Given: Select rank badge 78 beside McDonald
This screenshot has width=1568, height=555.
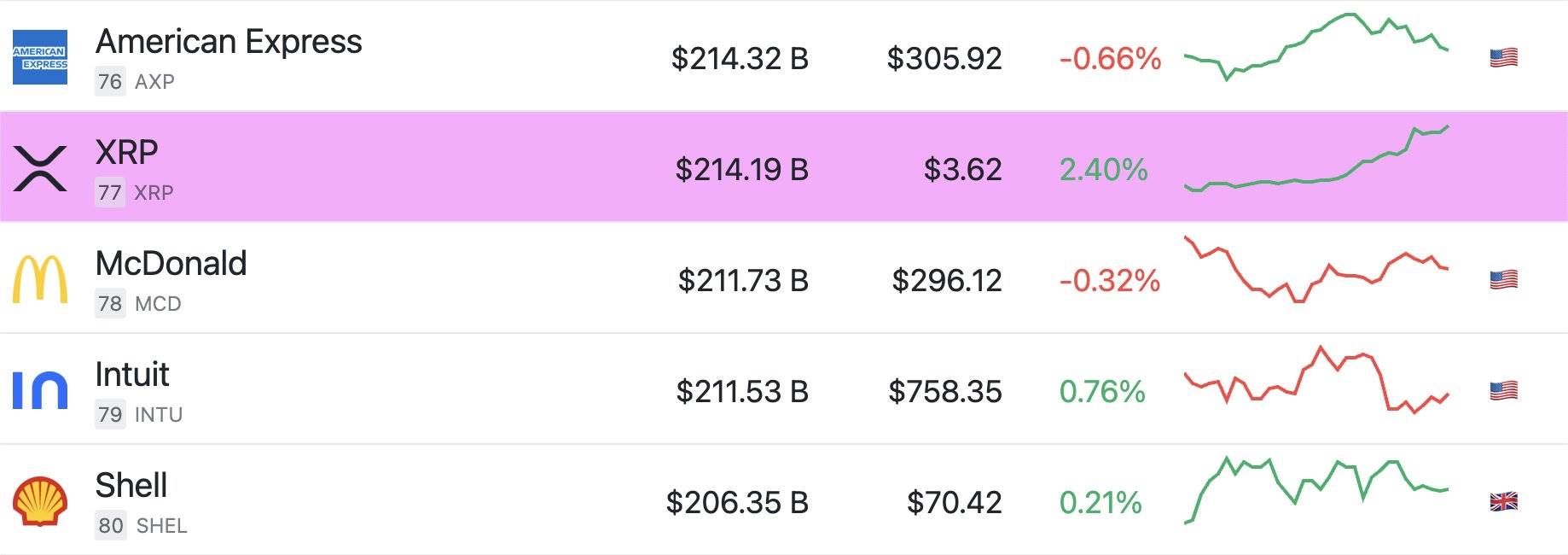Looking at the screenshot, I should 108,304.
